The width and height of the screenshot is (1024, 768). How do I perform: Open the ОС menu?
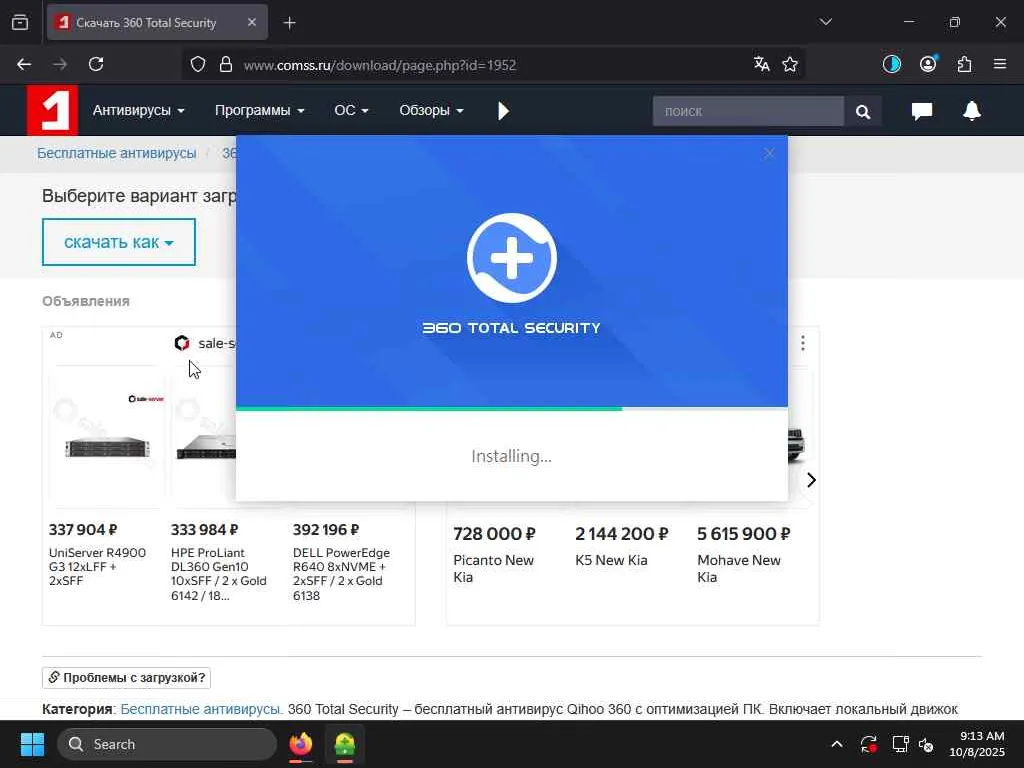[351, 110]
